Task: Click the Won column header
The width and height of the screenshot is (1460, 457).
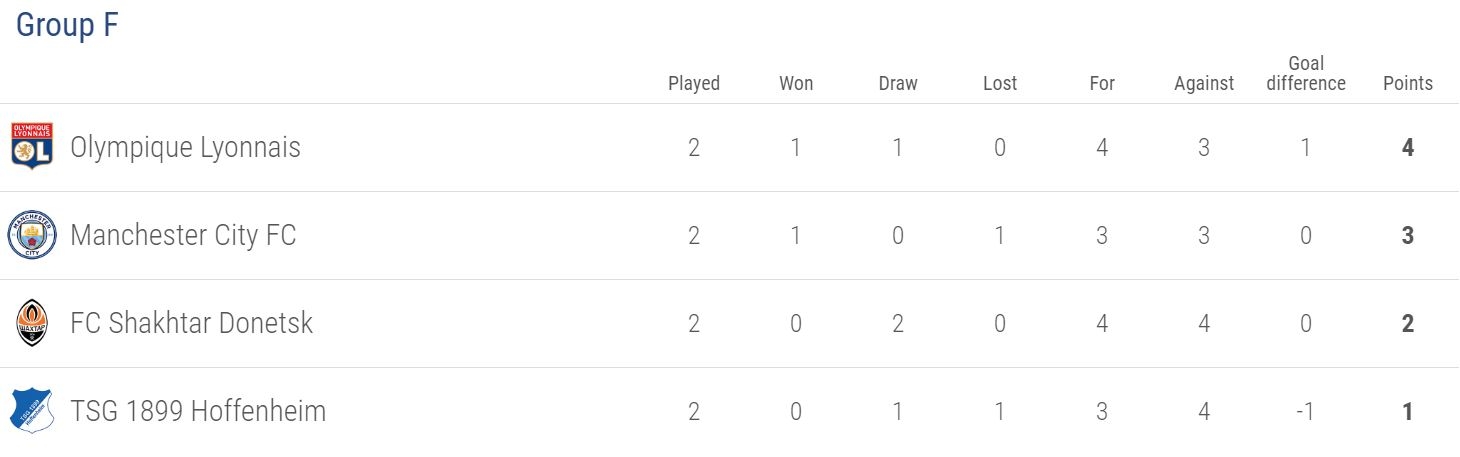Action: [x=796, y=83]
